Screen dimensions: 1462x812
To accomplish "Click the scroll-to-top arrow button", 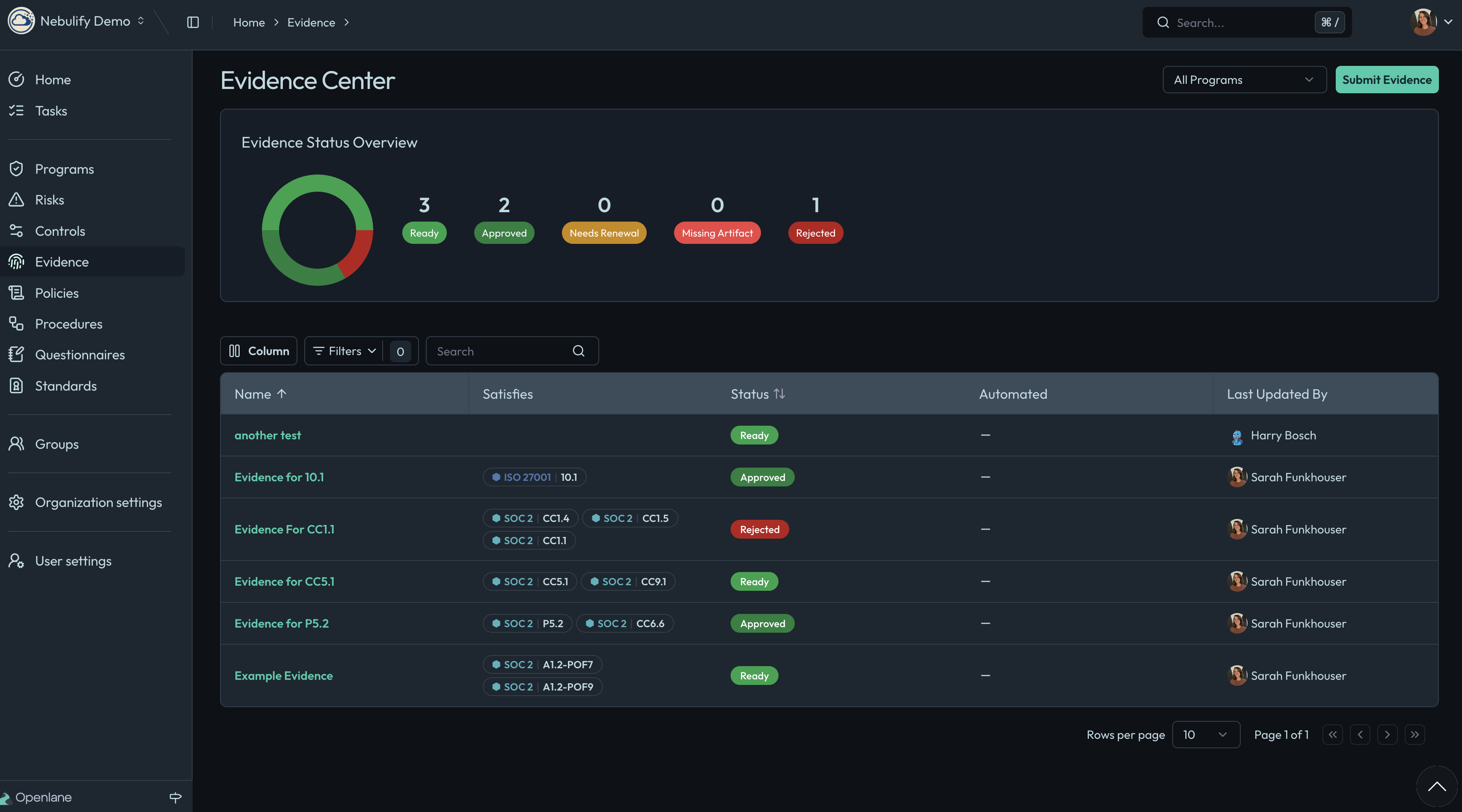I will click(x=1437, y=786).
